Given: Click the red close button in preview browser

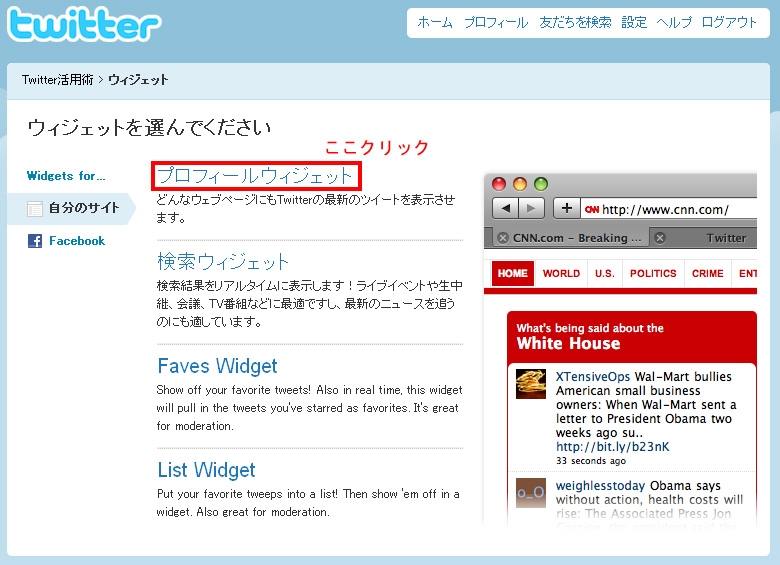Looking at the screenshot, I should 499,184.
